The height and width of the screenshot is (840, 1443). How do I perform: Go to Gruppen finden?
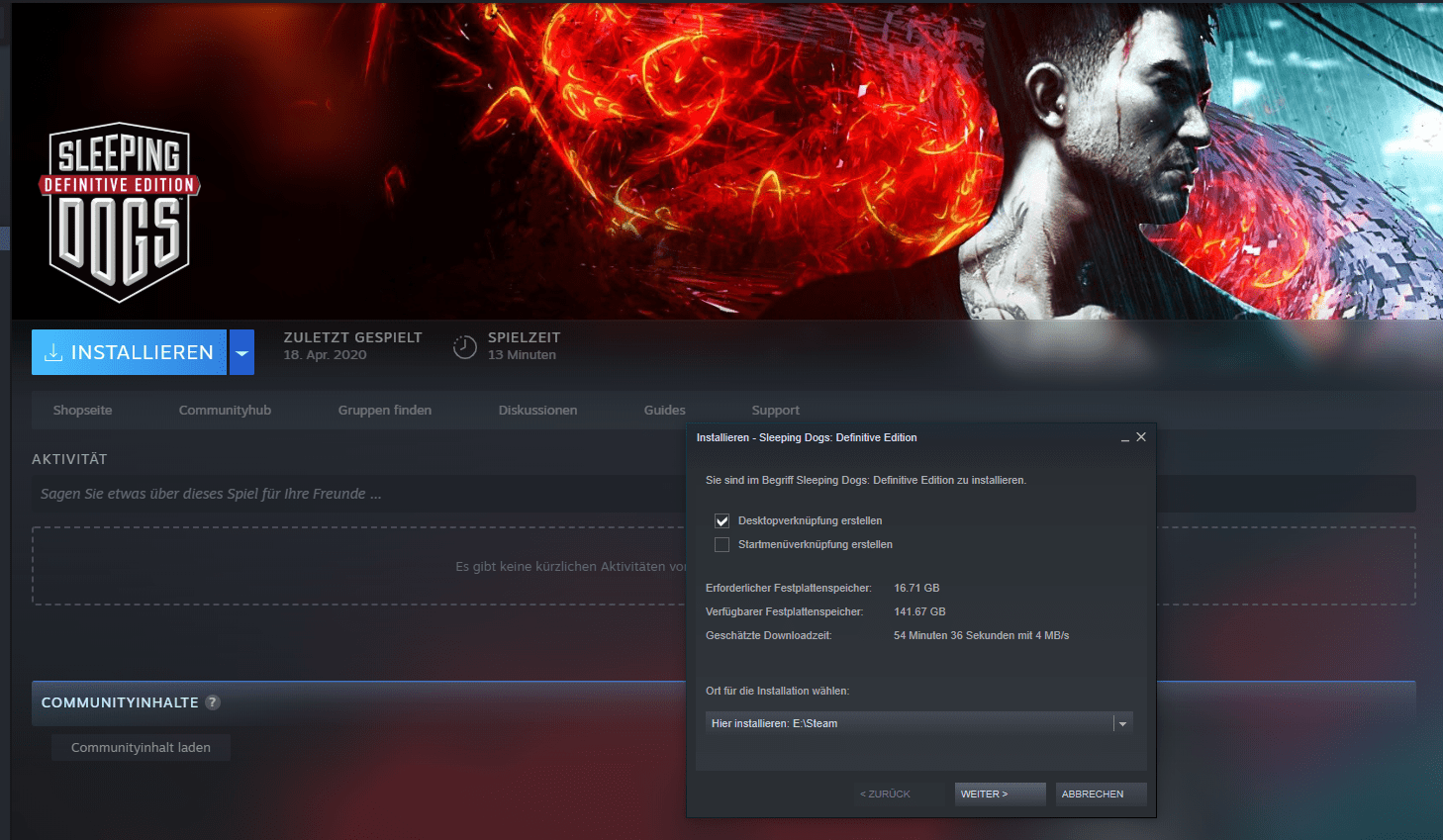[x=385, y=410]
